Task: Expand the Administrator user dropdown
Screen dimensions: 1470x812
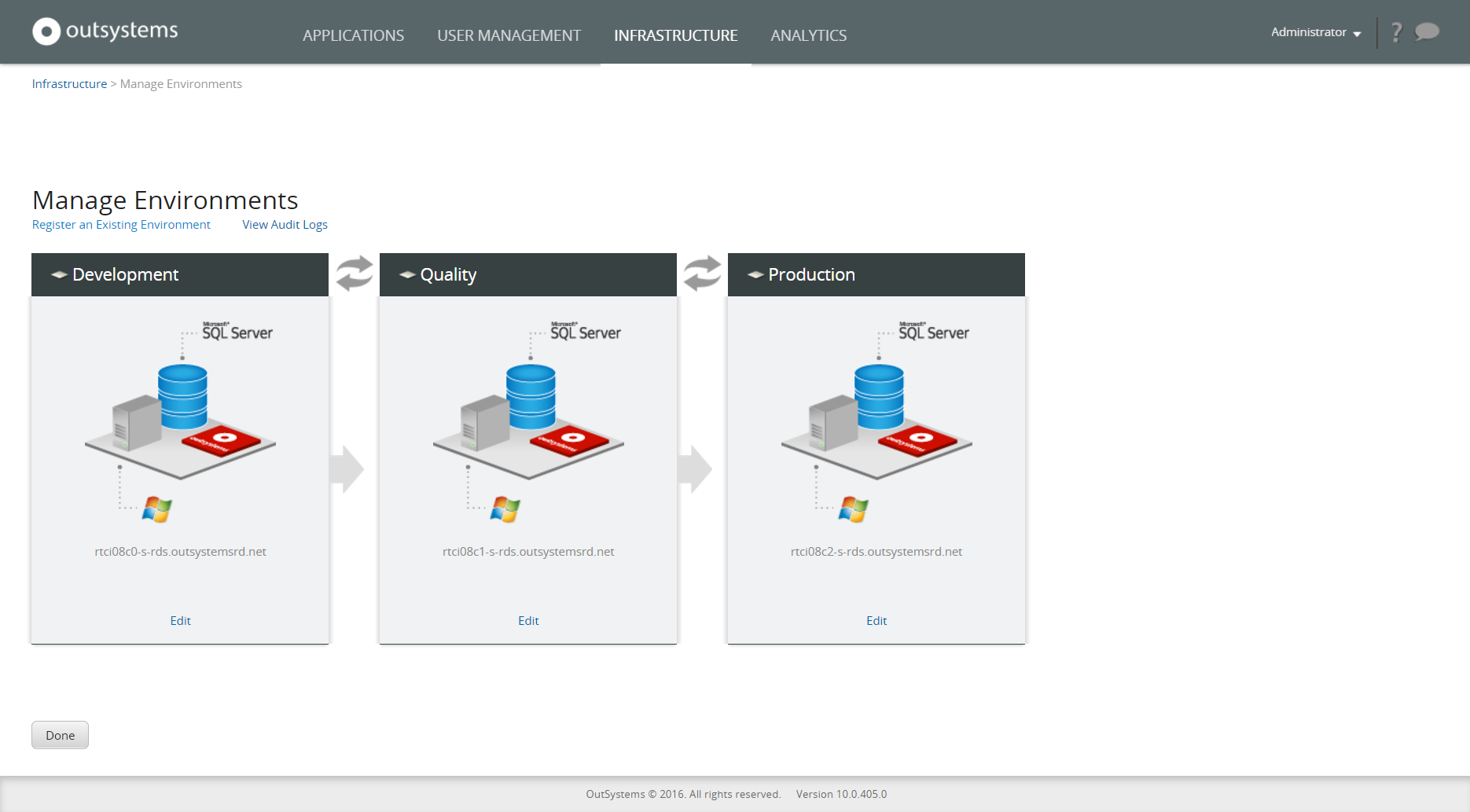Action: [x=1316, y=32]
